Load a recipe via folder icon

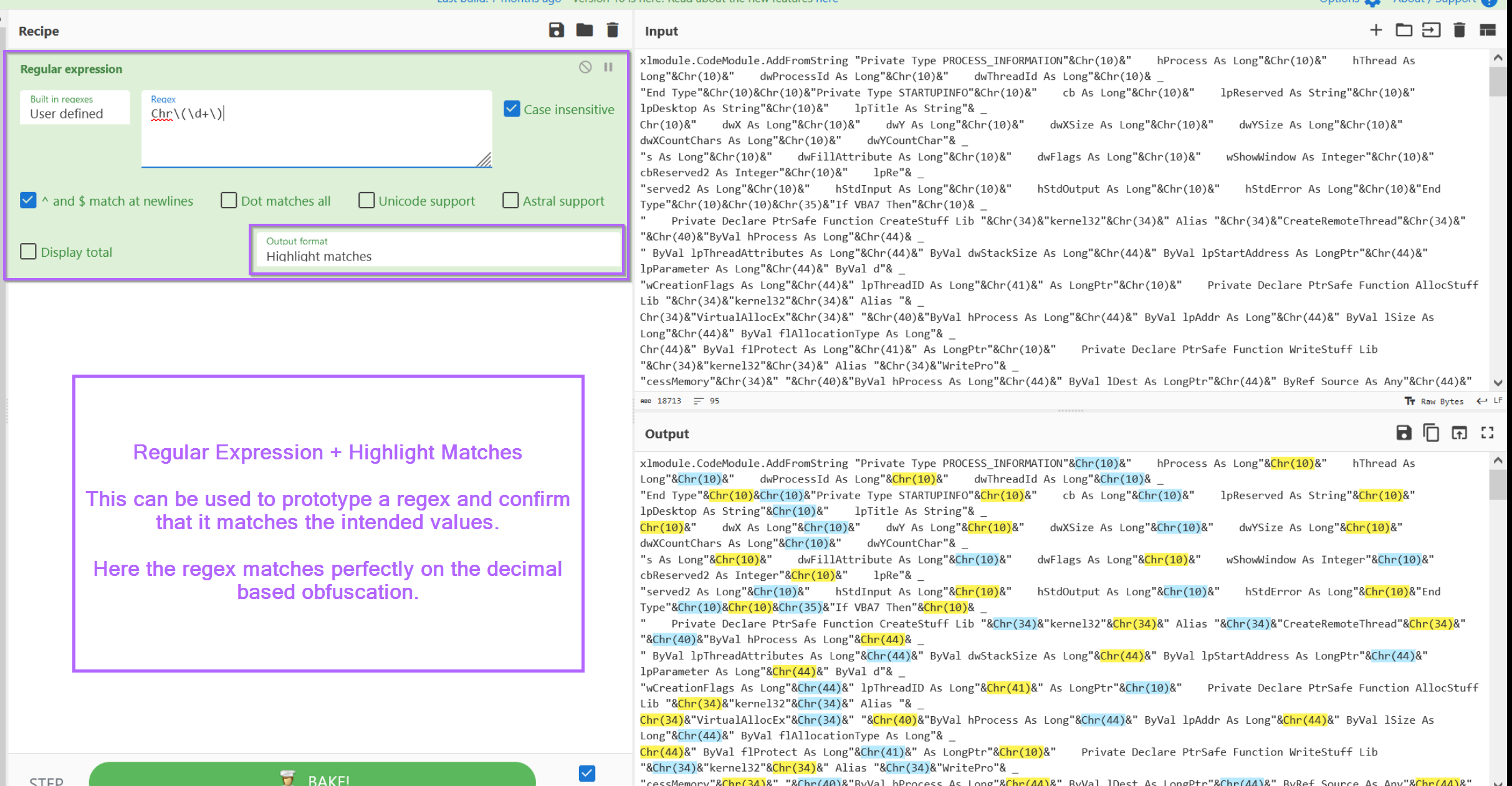coord(584,30)
